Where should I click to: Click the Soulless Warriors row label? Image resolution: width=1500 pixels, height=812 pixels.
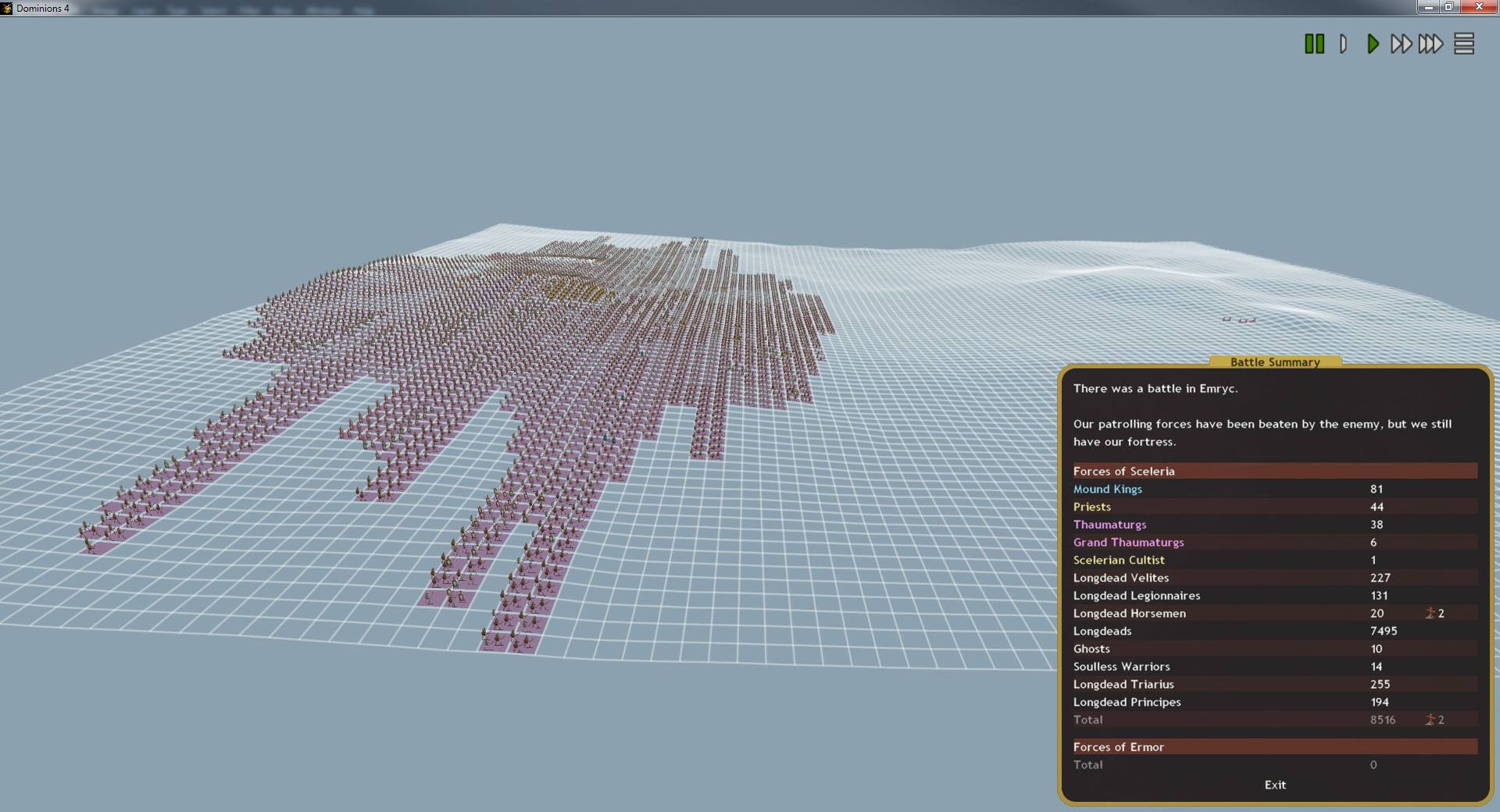click(x=1121, y=666)
